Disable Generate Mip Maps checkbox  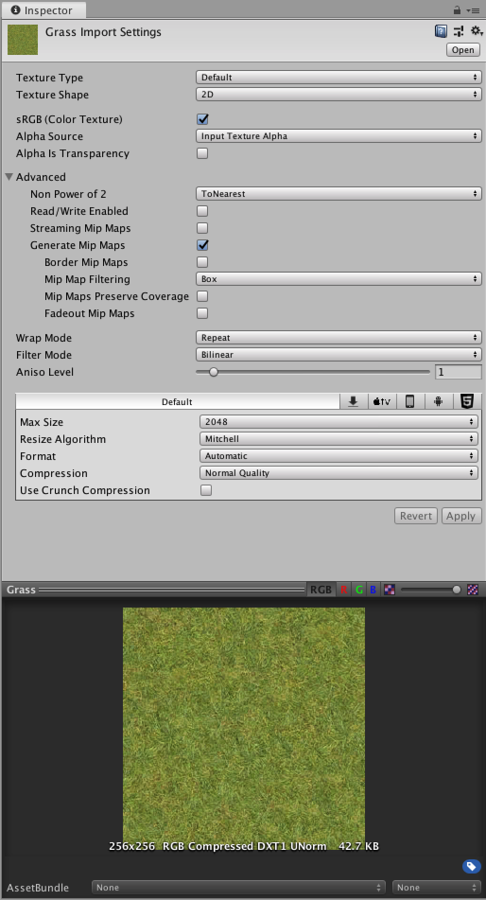[x=203, y=245]
